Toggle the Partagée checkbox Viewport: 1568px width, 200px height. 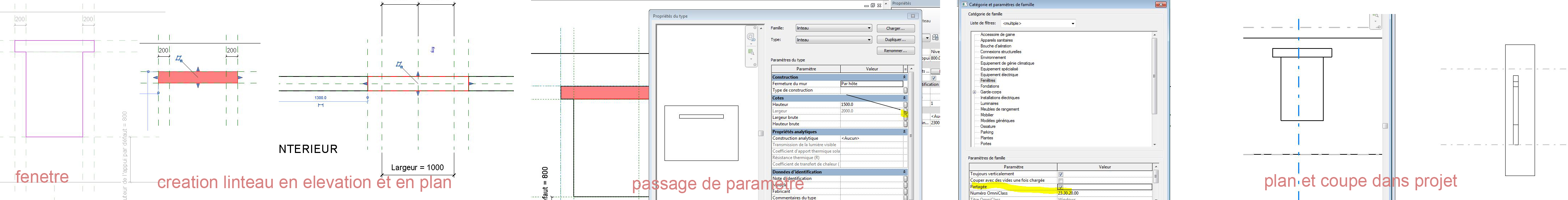coord(1061,187)
